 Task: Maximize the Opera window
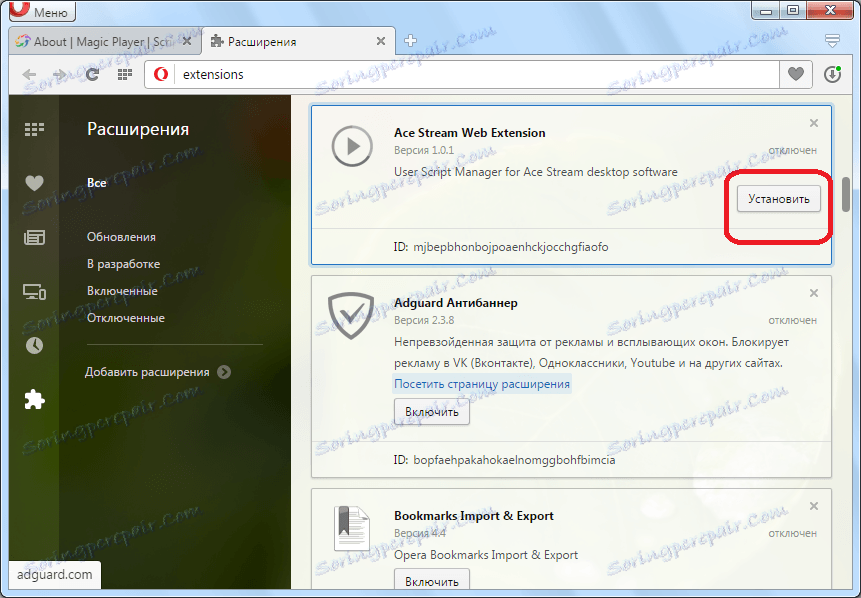793,10
